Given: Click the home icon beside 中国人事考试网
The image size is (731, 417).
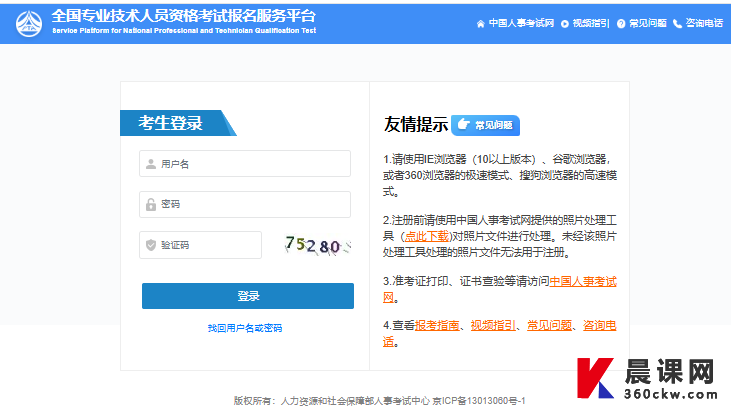Looking at the screenshot, I should [480, 23].
